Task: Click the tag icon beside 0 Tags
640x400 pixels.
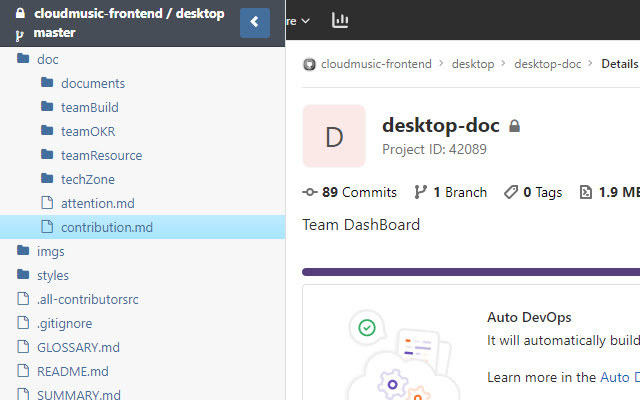Action: click(x=511, y=192)
